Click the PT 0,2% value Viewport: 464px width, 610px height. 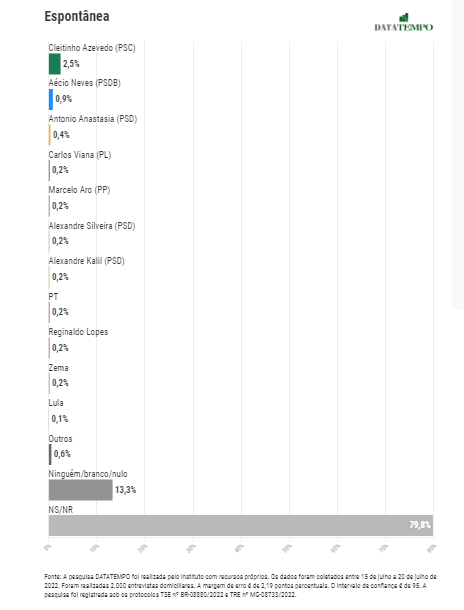point(60,312)
